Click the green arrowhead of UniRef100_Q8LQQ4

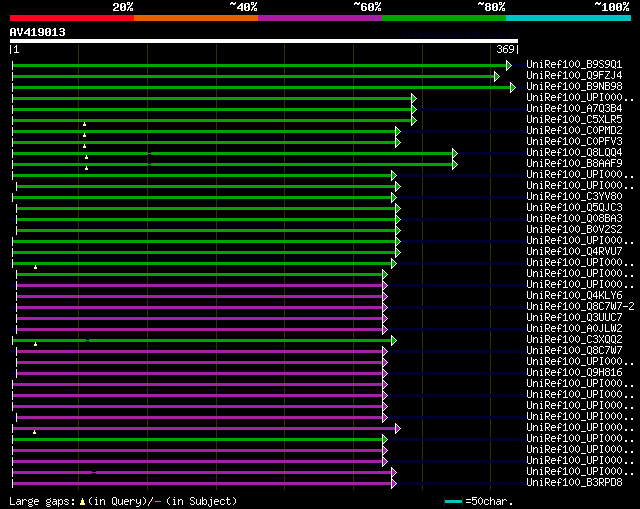[x=455, y=153]
